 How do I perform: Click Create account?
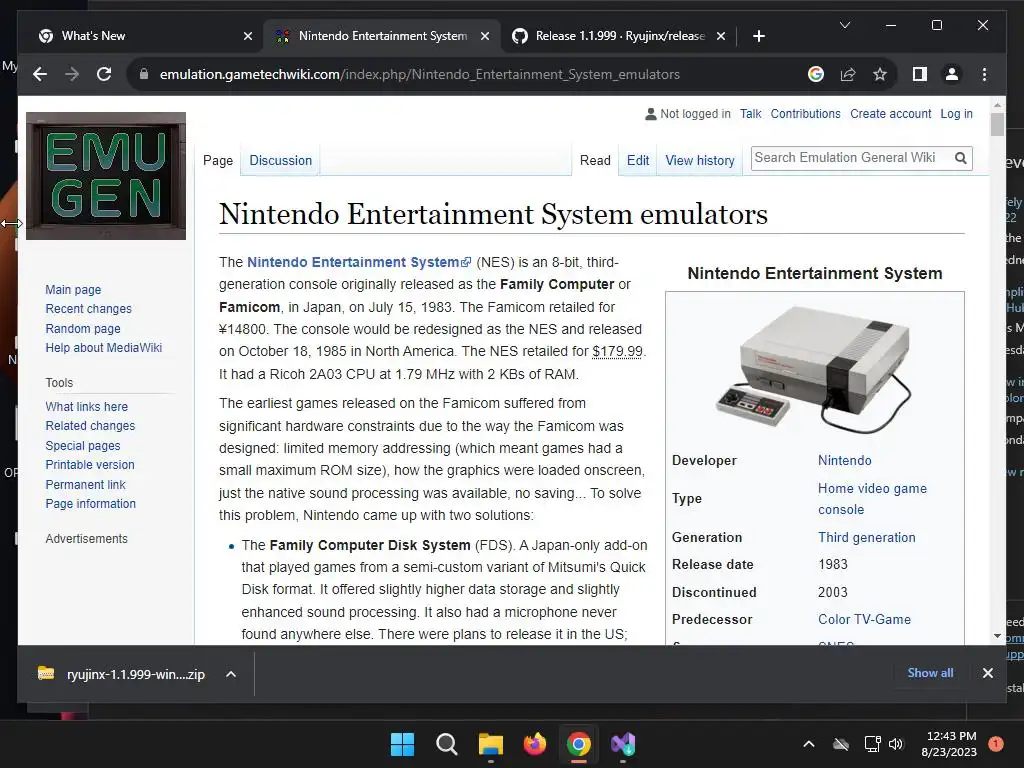click(890, 114)
